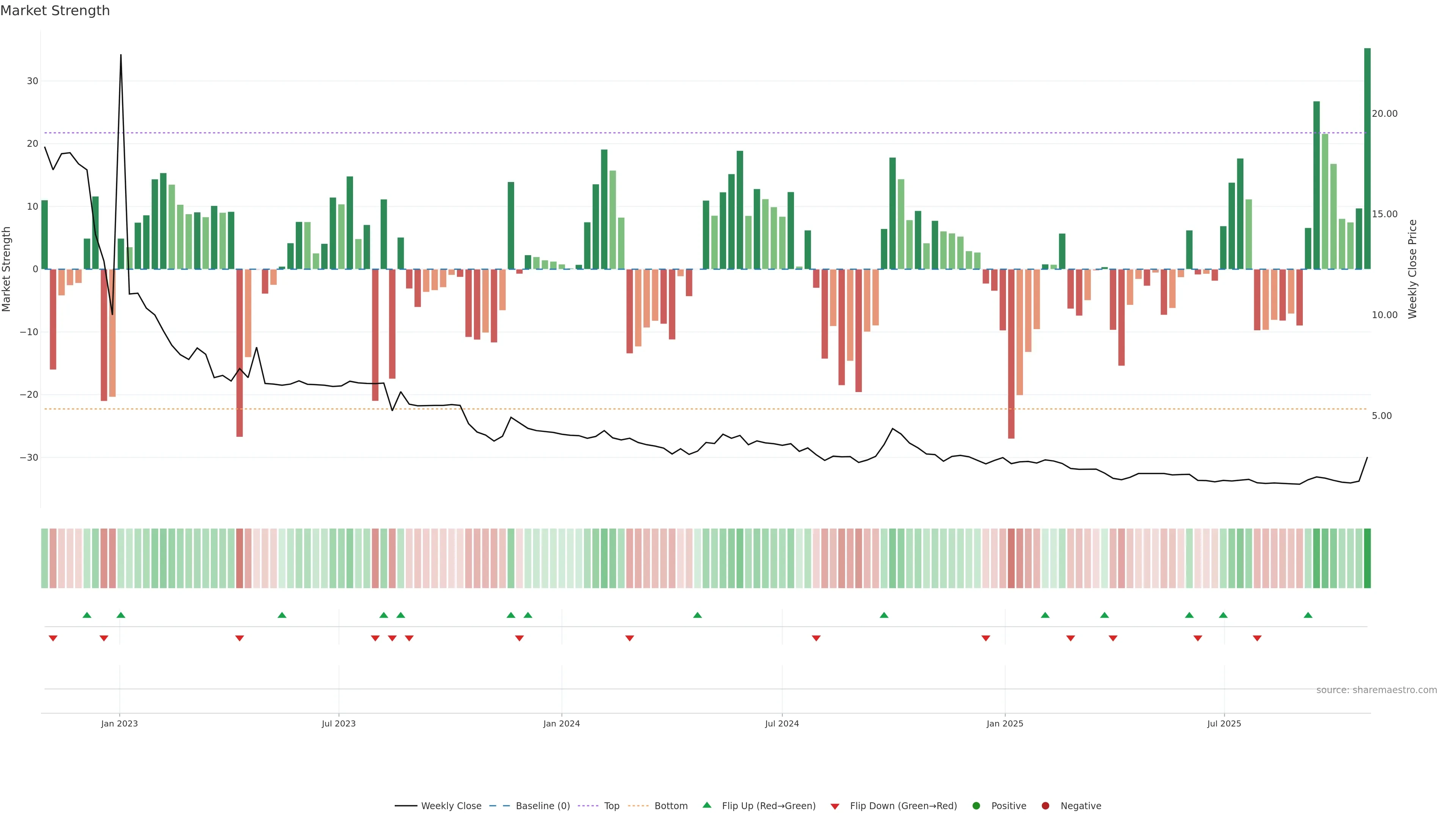Screen dimensions: 1456x819
Task: Click the Flip Up green triangle legend icon
Action: pos(706,805)
